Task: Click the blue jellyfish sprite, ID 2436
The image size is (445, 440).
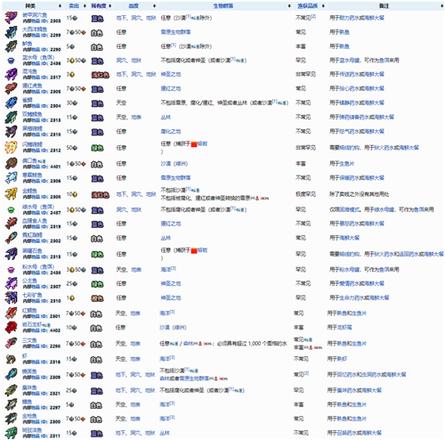Action: pos(11,61)
